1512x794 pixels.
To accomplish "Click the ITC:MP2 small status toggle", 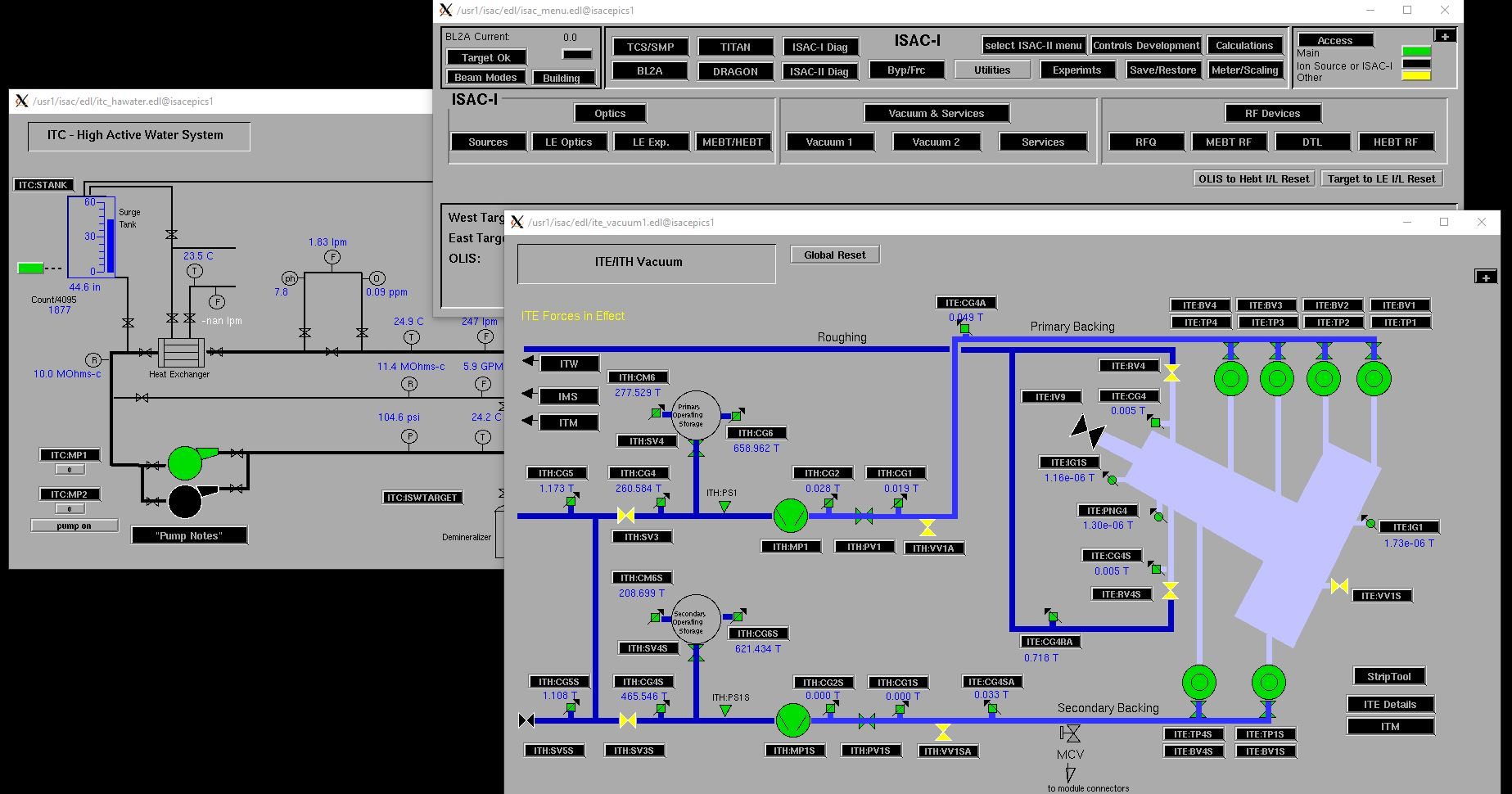I will [x=70, y=508].
